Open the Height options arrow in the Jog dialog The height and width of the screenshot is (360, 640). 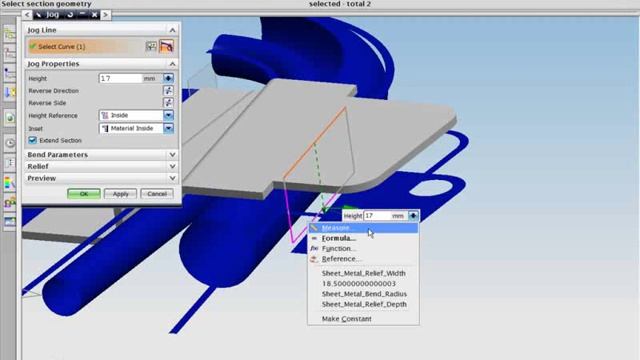click(168, 78)
